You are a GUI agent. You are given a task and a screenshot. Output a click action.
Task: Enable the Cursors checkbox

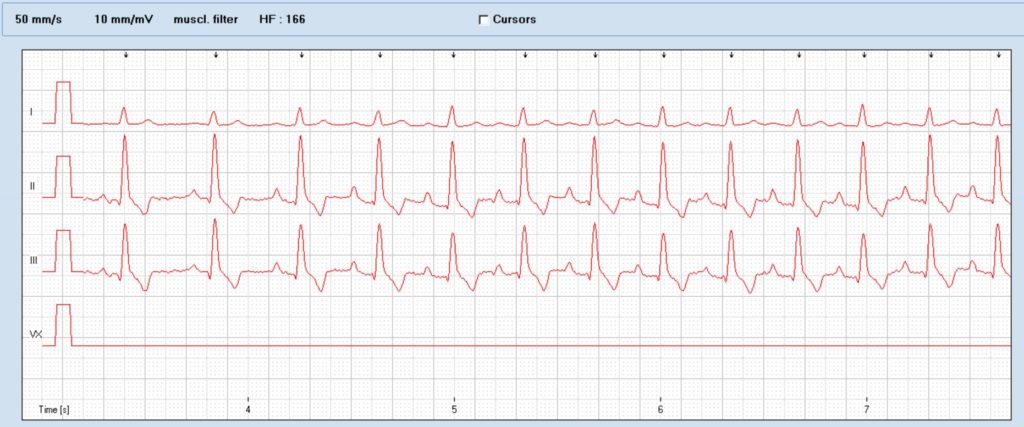pyautogui.click(x=484, y=20)
